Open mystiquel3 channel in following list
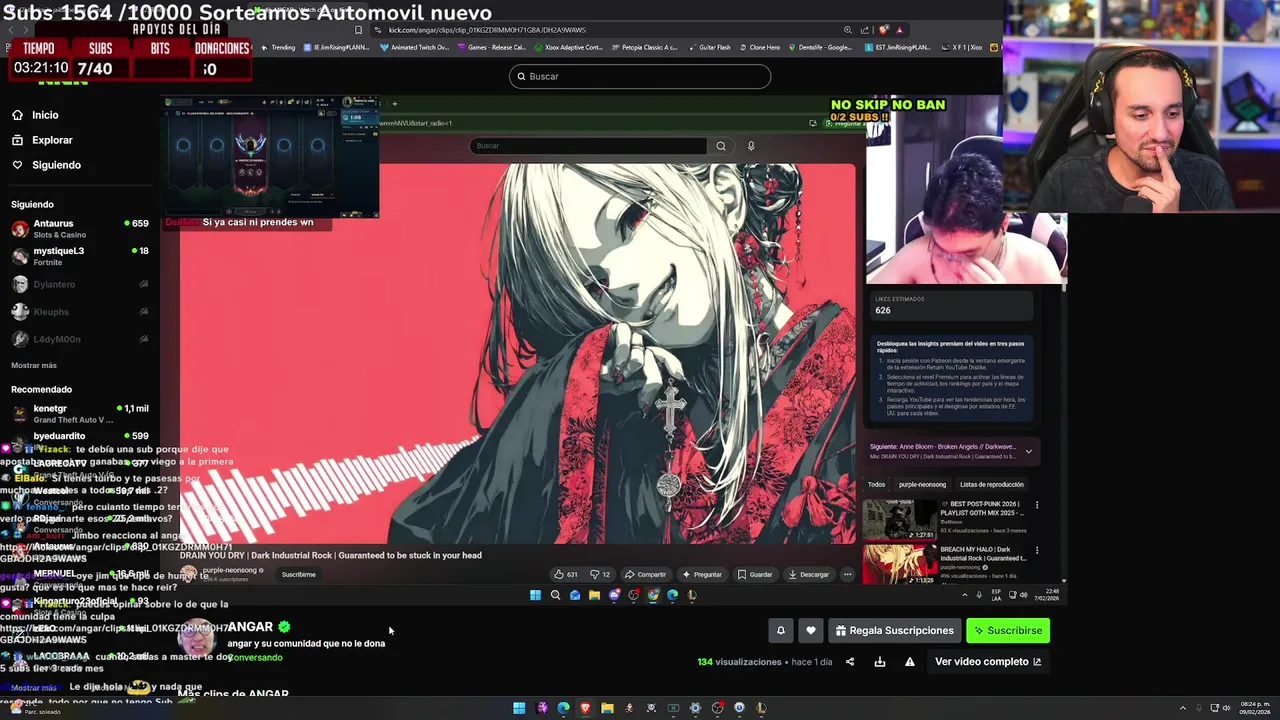The image size is (1280, 720). (x=80, y=256)
